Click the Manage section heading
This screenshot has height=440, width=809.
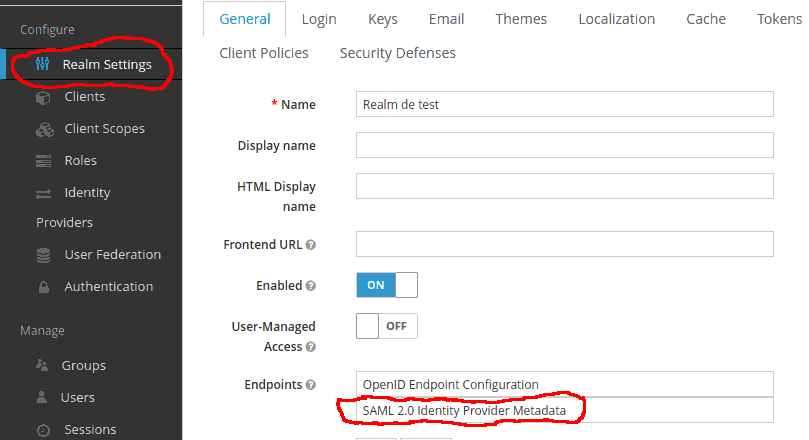42,331
